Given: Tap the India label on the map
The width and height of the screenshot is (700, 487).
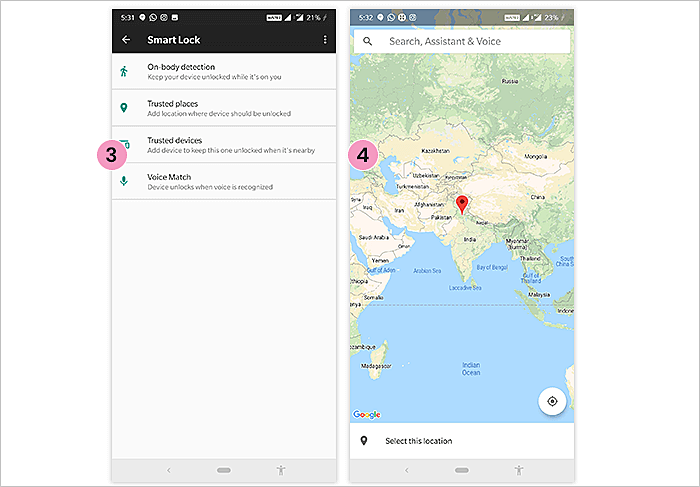Looking at the screenshot, I should [x=470, y=239].
